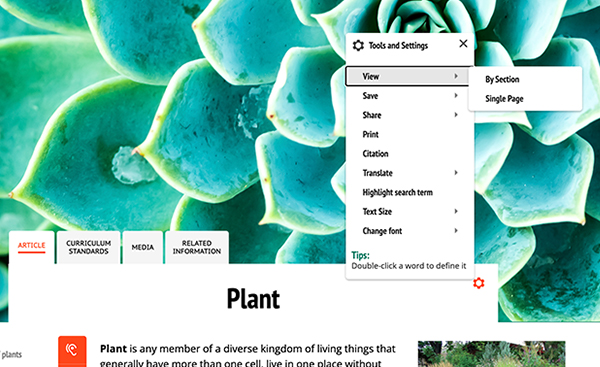Viewport: 600px width, 367px height.
Task: Expand the Text Size submenu arrow
Action: tap(456, 211)
